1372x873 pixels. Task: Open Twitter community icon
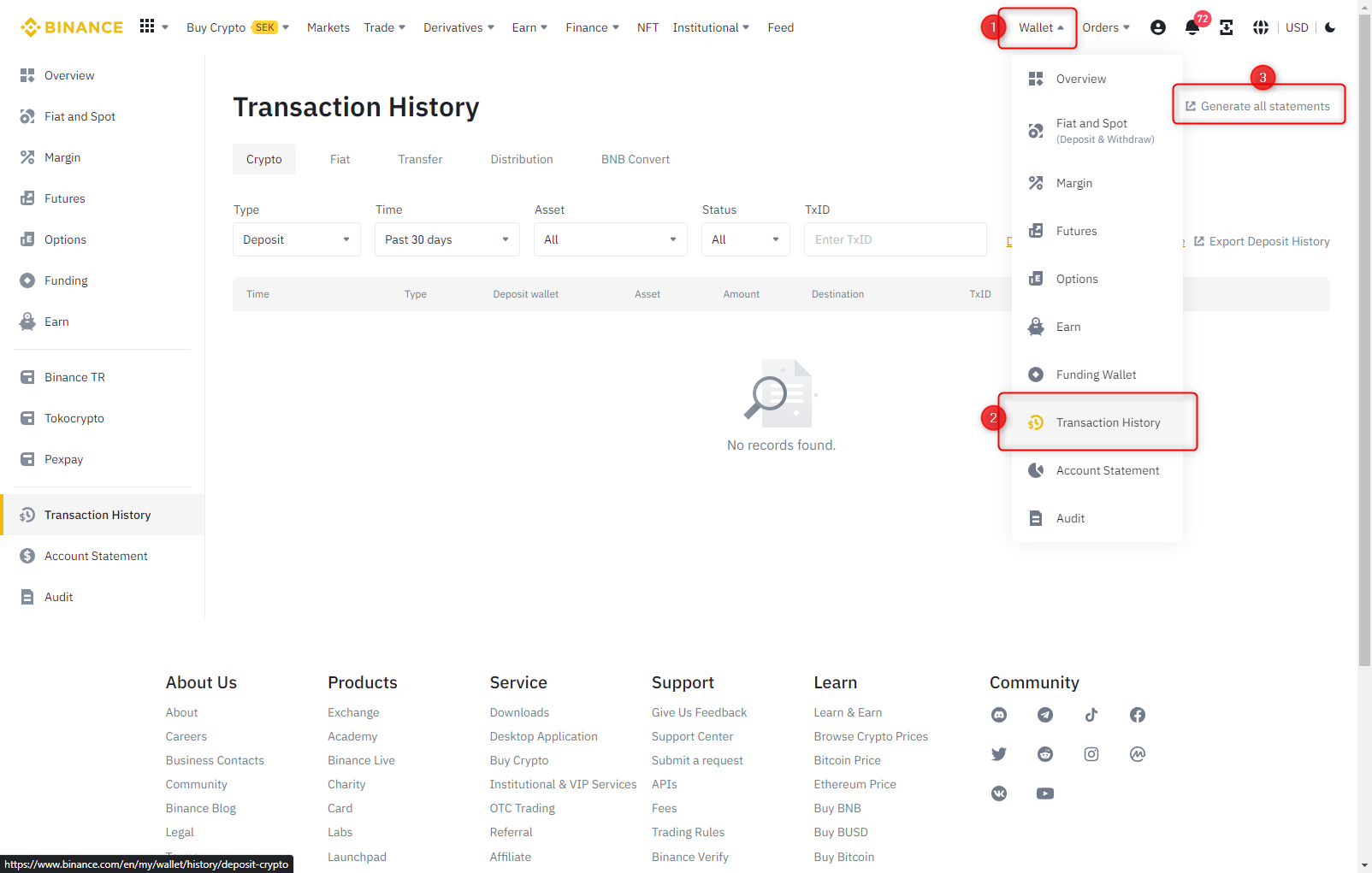click(x=999, y=754)
